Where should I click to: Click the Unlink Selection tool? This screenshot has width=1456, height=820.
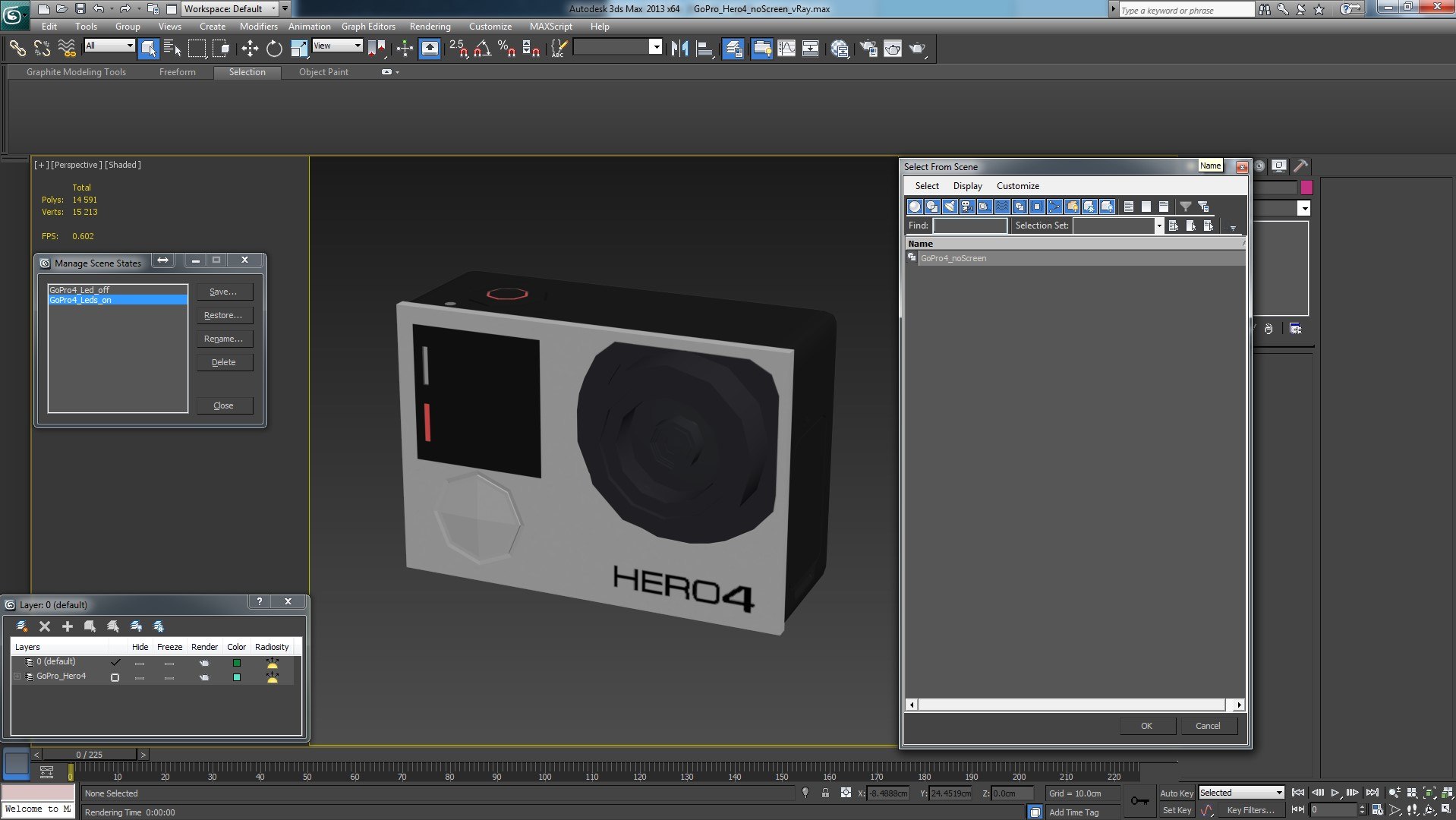42,49
